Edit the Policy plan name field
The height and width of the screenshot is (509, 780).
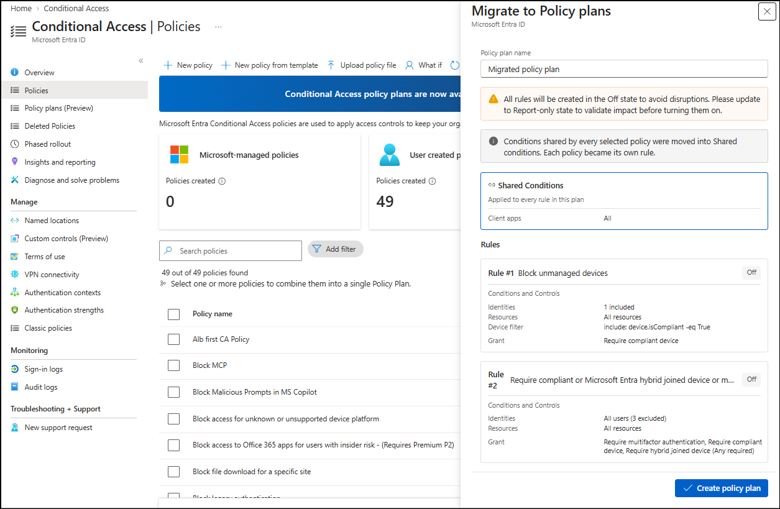pyautogui.click(x=624, y=69)
